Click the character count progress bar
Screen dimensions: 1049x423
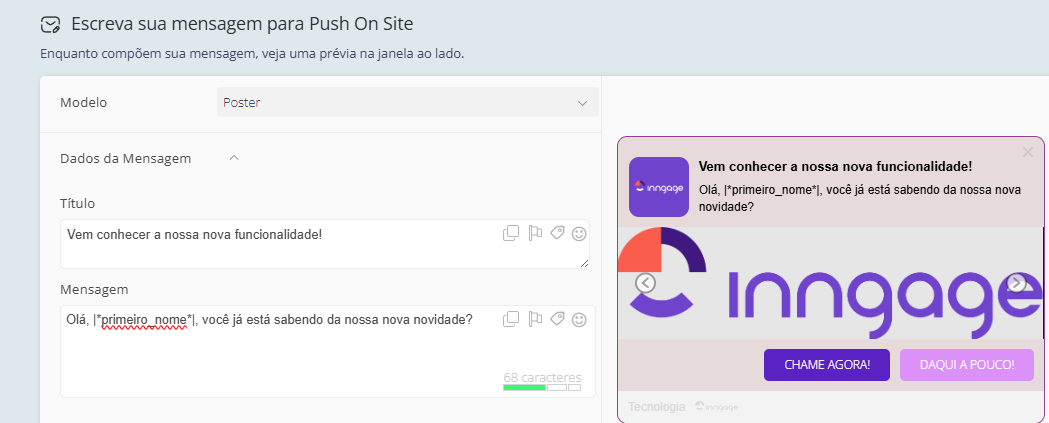pos(542,388)
